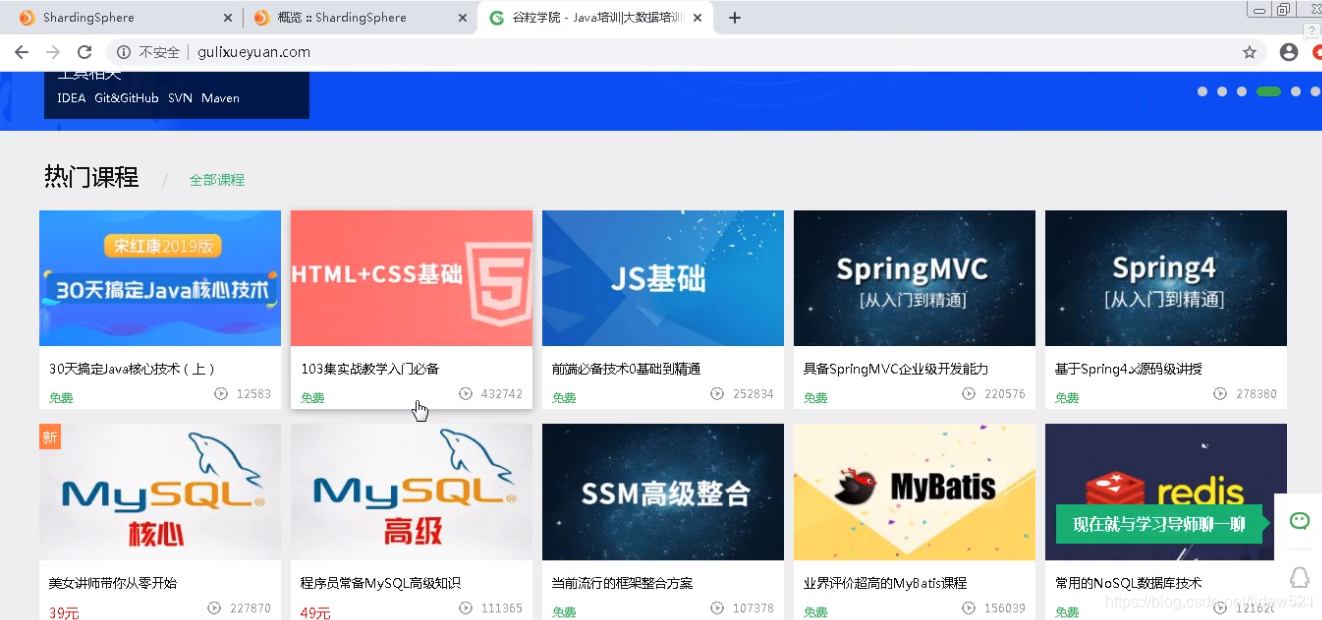Click course title 美女讲师带你从零开始
Screen dimensions: 1322x620
(x=113, y=583)
